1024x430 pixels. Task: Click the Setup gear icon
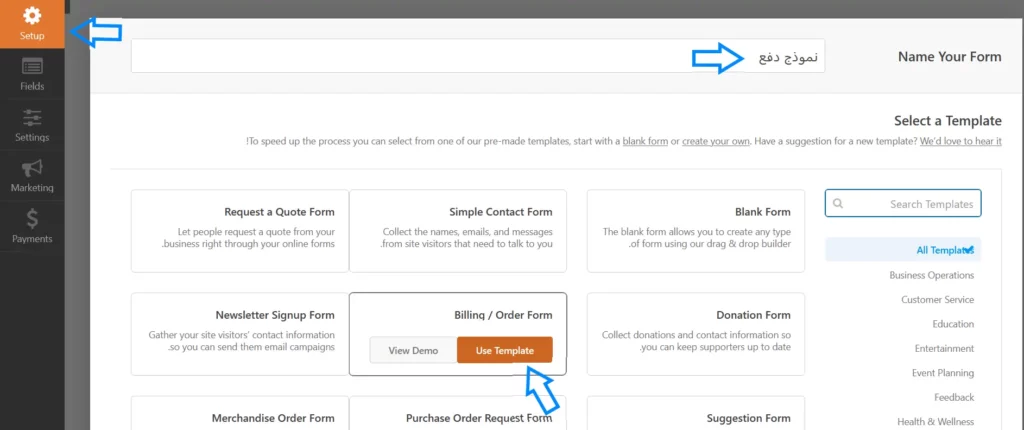pyautogui.click(x=32, y=16)
